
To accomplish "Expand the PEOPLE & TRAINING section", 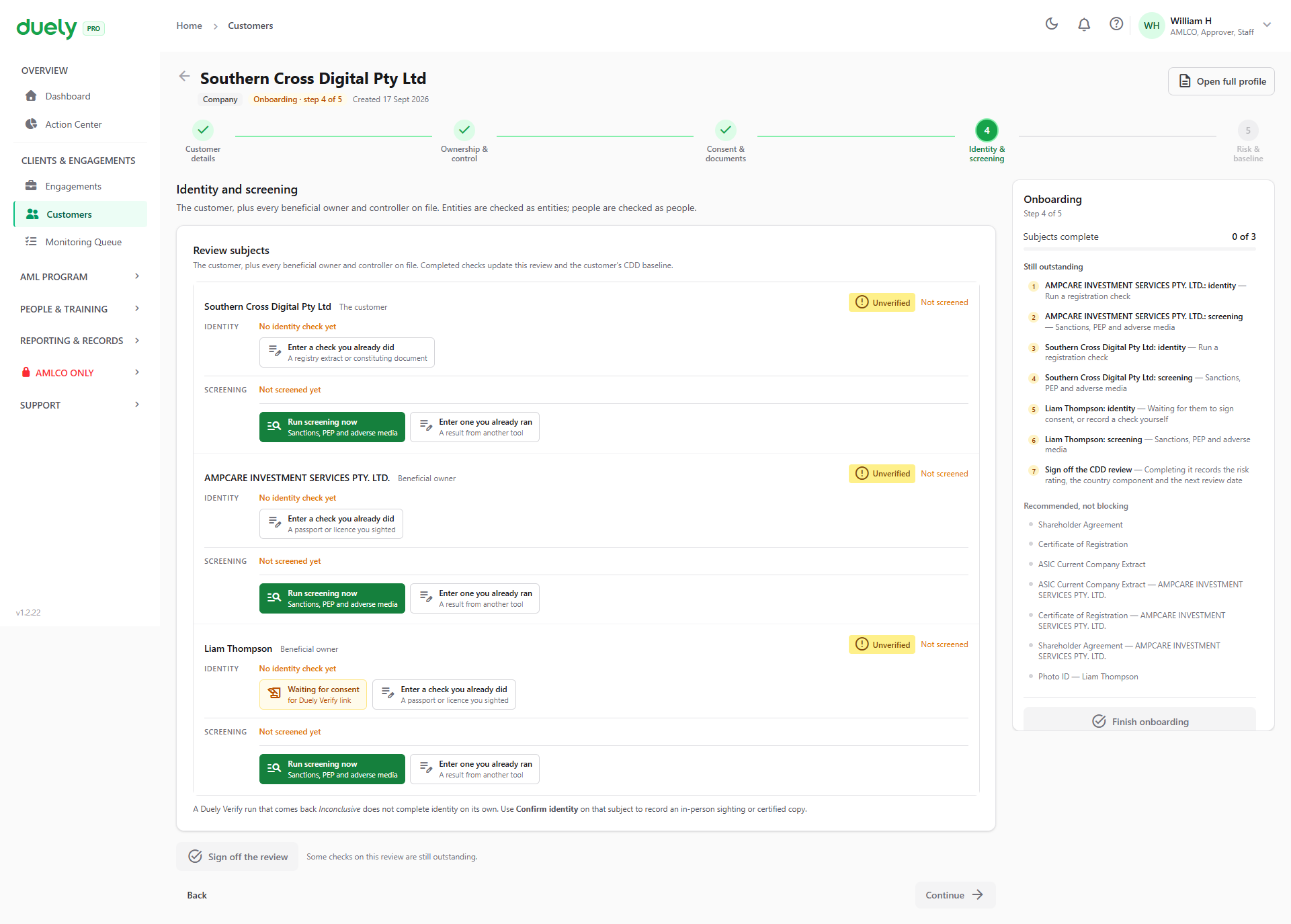I will point(81,309).
